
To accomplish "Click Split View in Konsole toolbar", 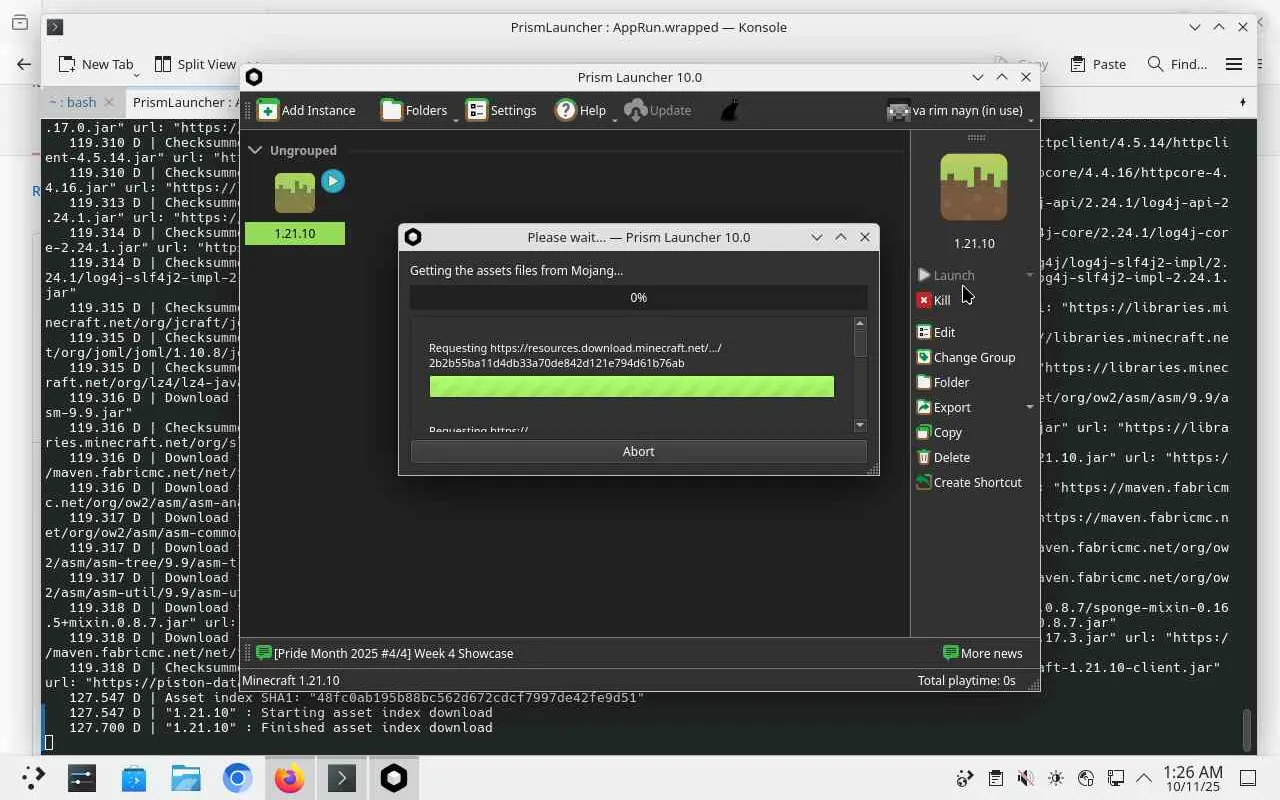I will (196, 64).
